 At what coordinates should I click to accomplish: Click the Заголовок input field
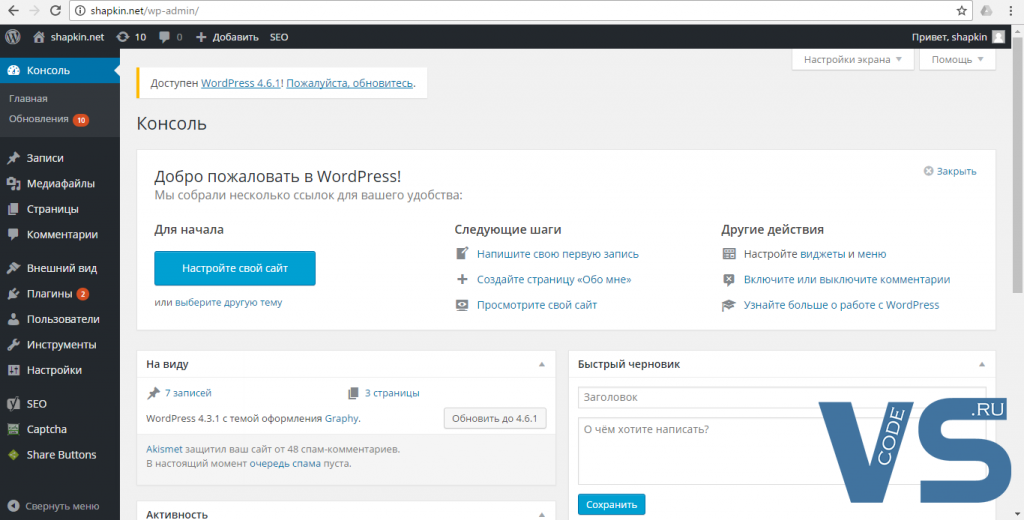click(781, 397)
